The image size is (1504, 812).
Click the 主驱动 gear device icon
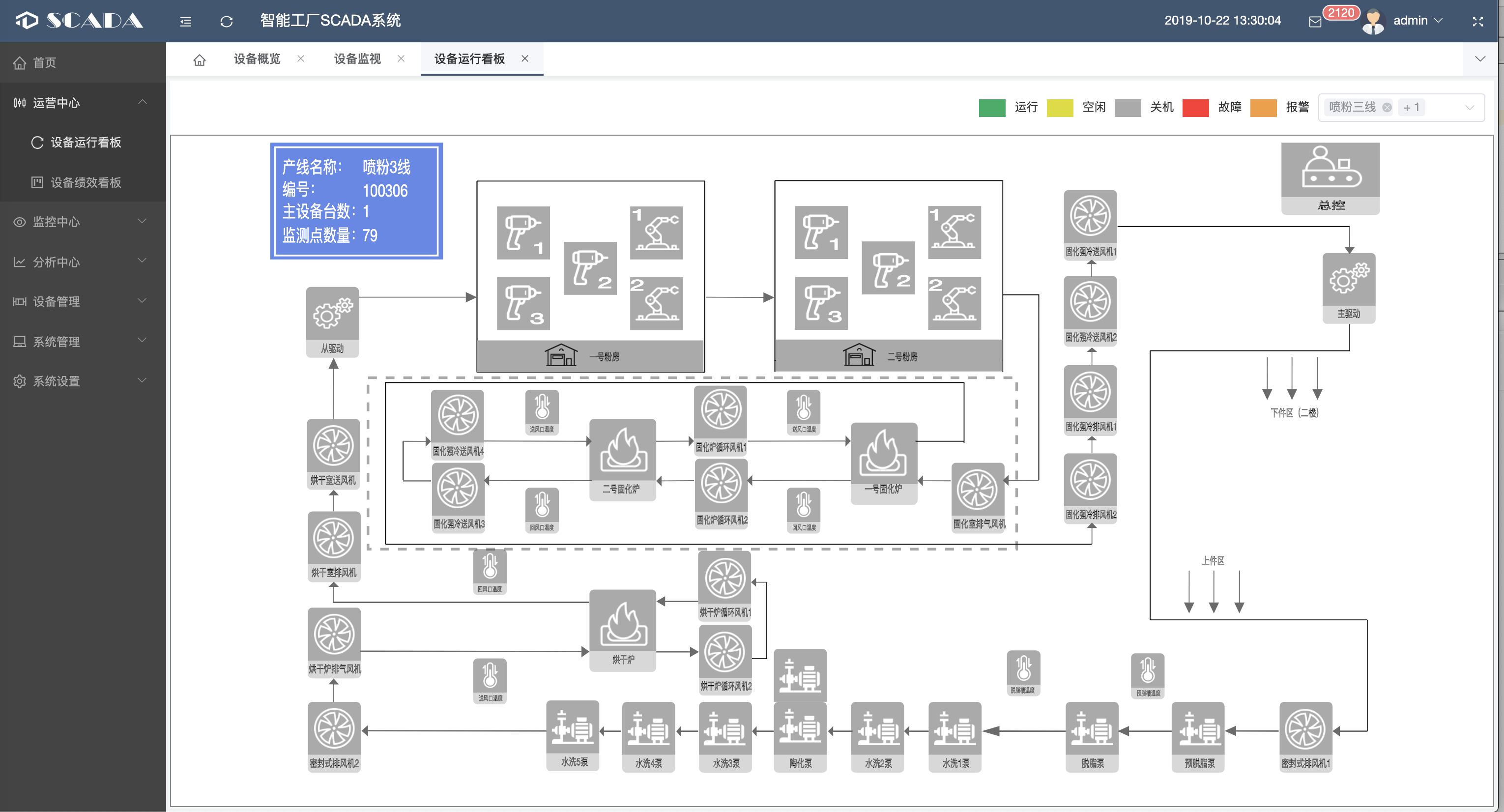1349,280
